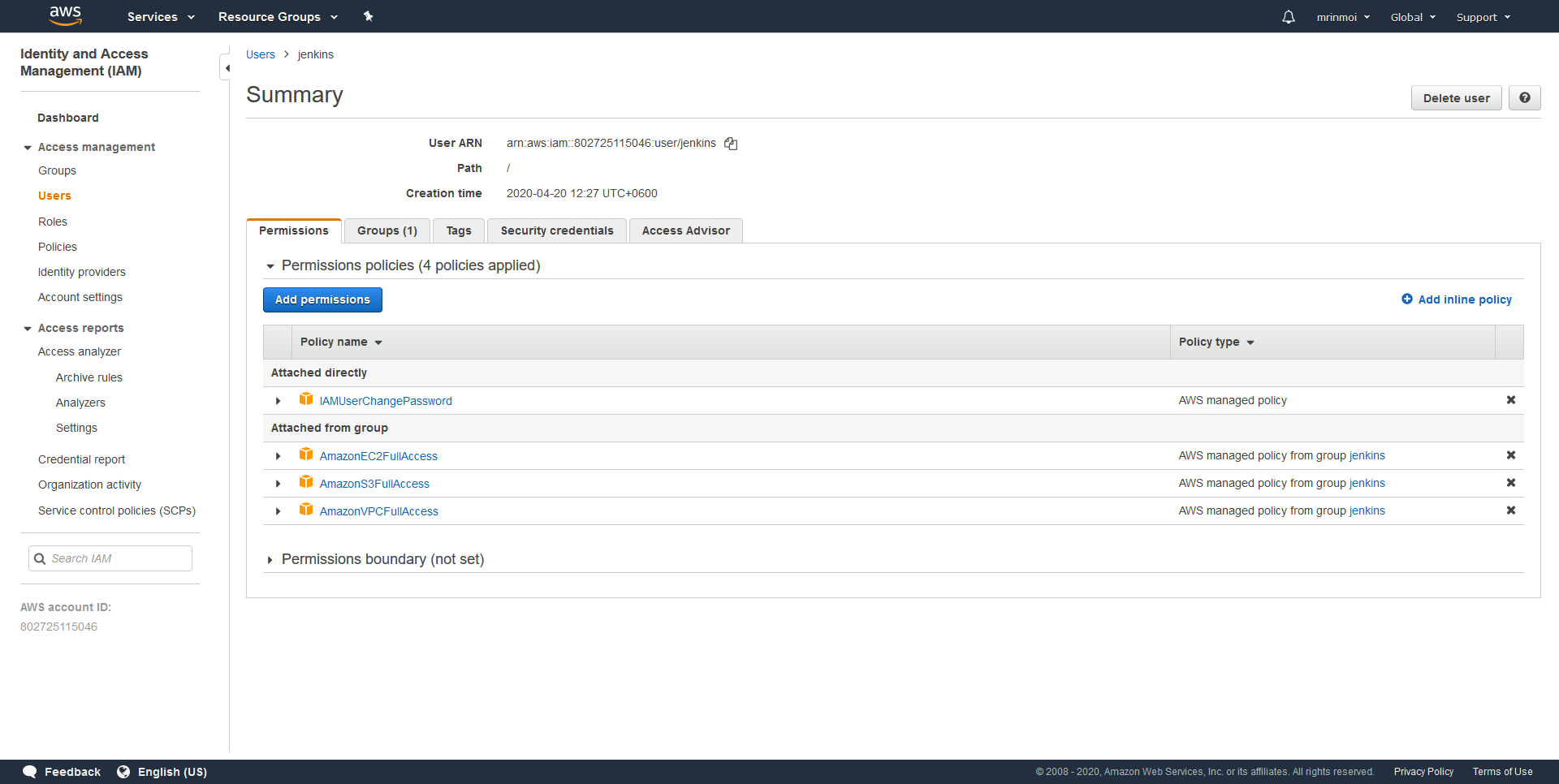Click the AmazonEC2FullAccess policy box icon
Viewport: 1559px width, 784px height.
[x=306, y=454]
